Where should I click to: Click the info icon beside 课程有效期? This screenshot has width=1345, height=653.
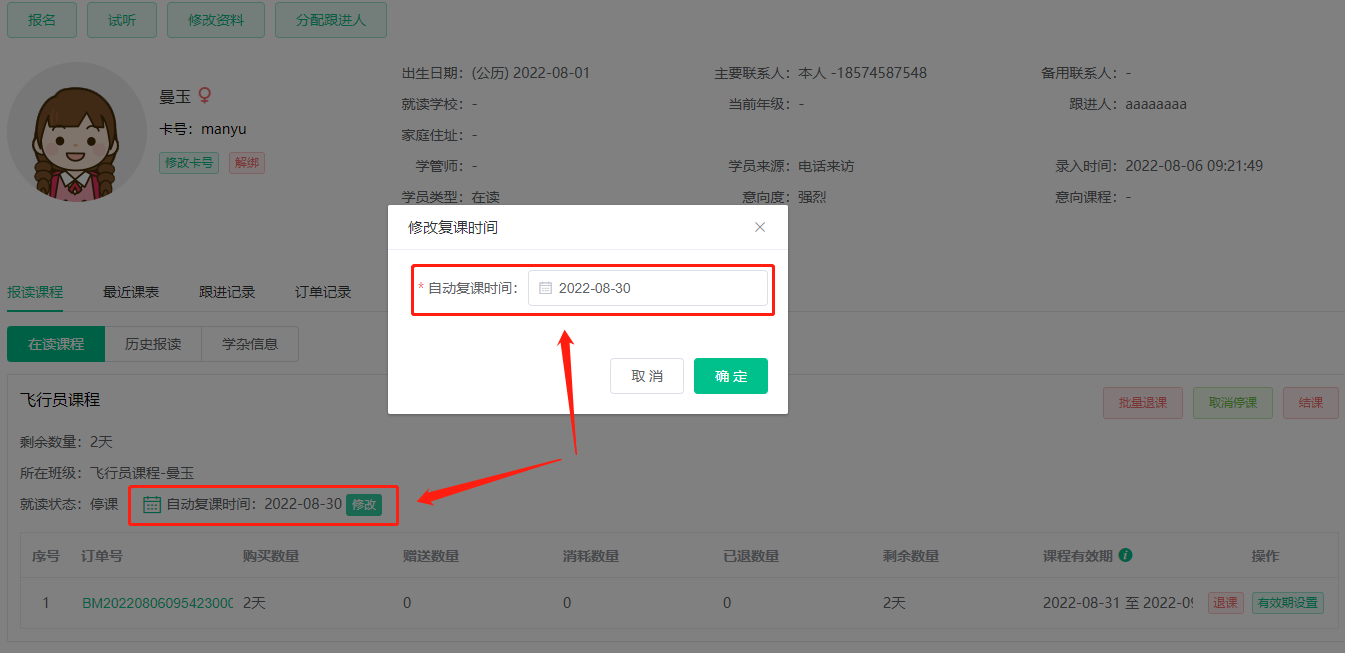click(x=1125, y=555)
